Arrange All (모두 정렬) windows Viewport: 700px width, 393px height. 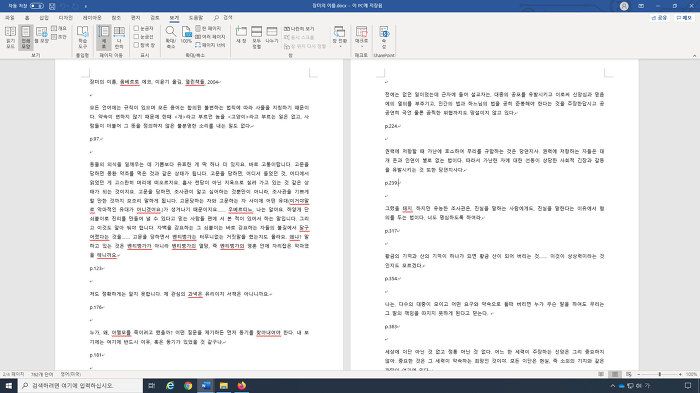tap(256, 37)
